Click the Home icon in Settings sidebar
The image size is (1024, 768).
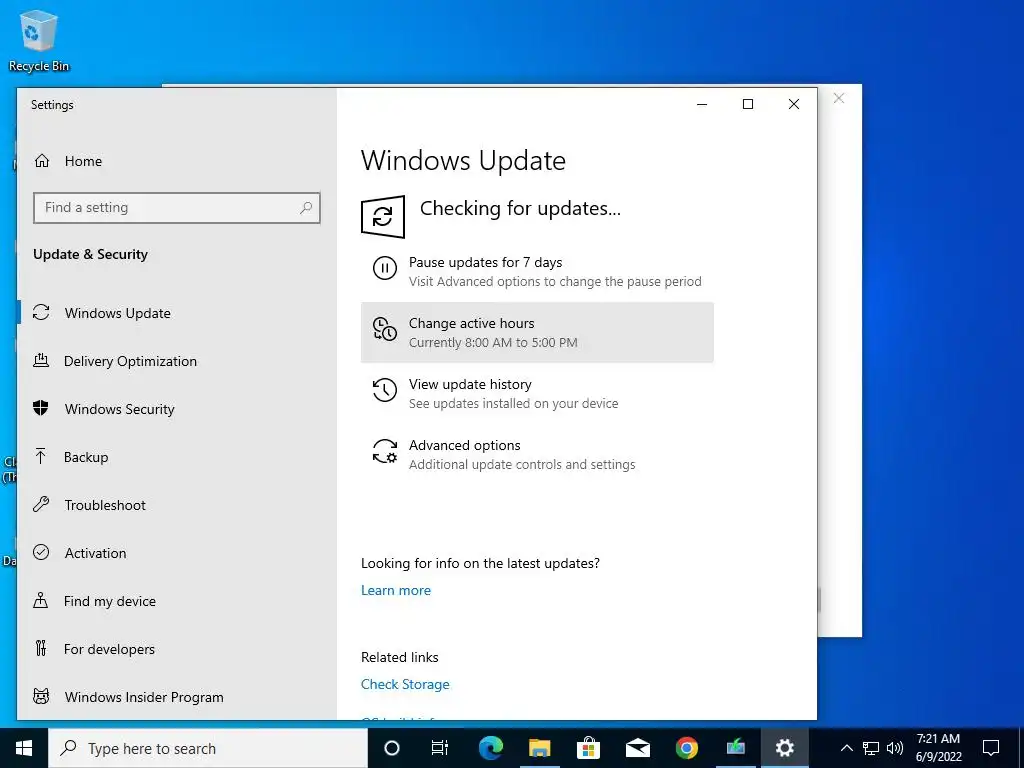coord(42,161)
